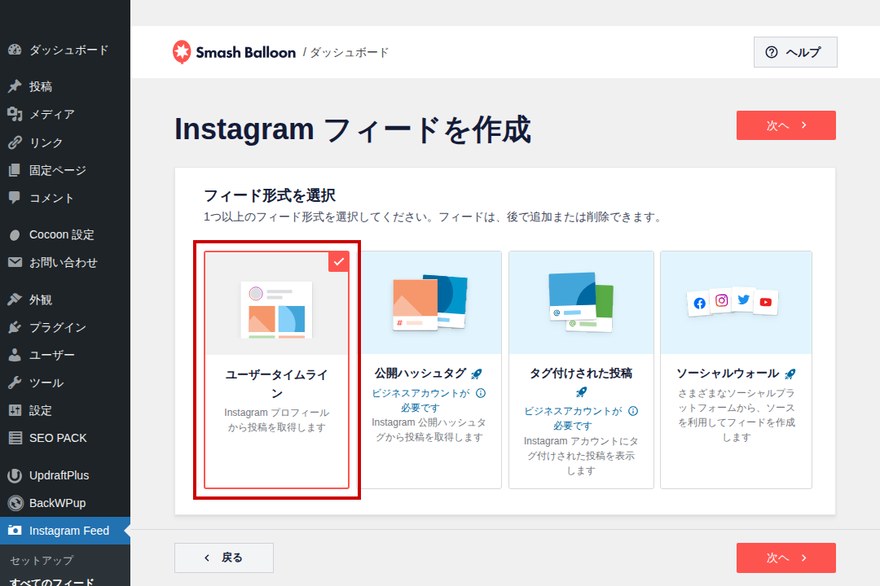The height and width of the screenshot is (586, 880).
Task: Click the rocket icon under タグ付けされた投稿
Action: (581, 392)
